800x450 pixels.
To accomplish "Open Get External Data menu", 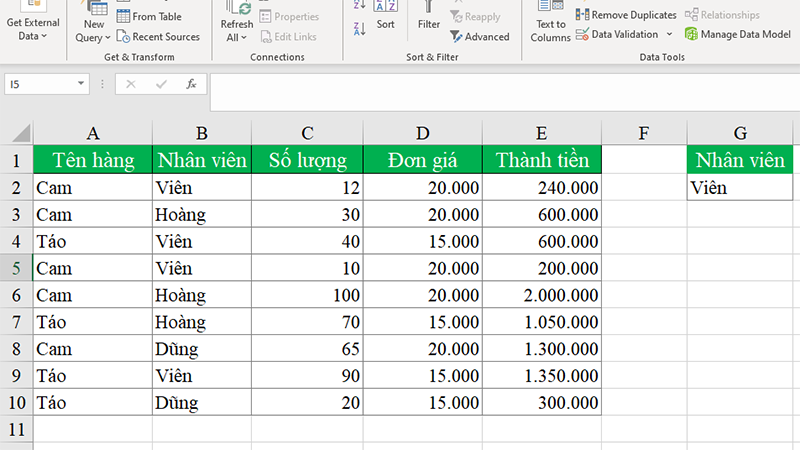I will coord(33,23).
